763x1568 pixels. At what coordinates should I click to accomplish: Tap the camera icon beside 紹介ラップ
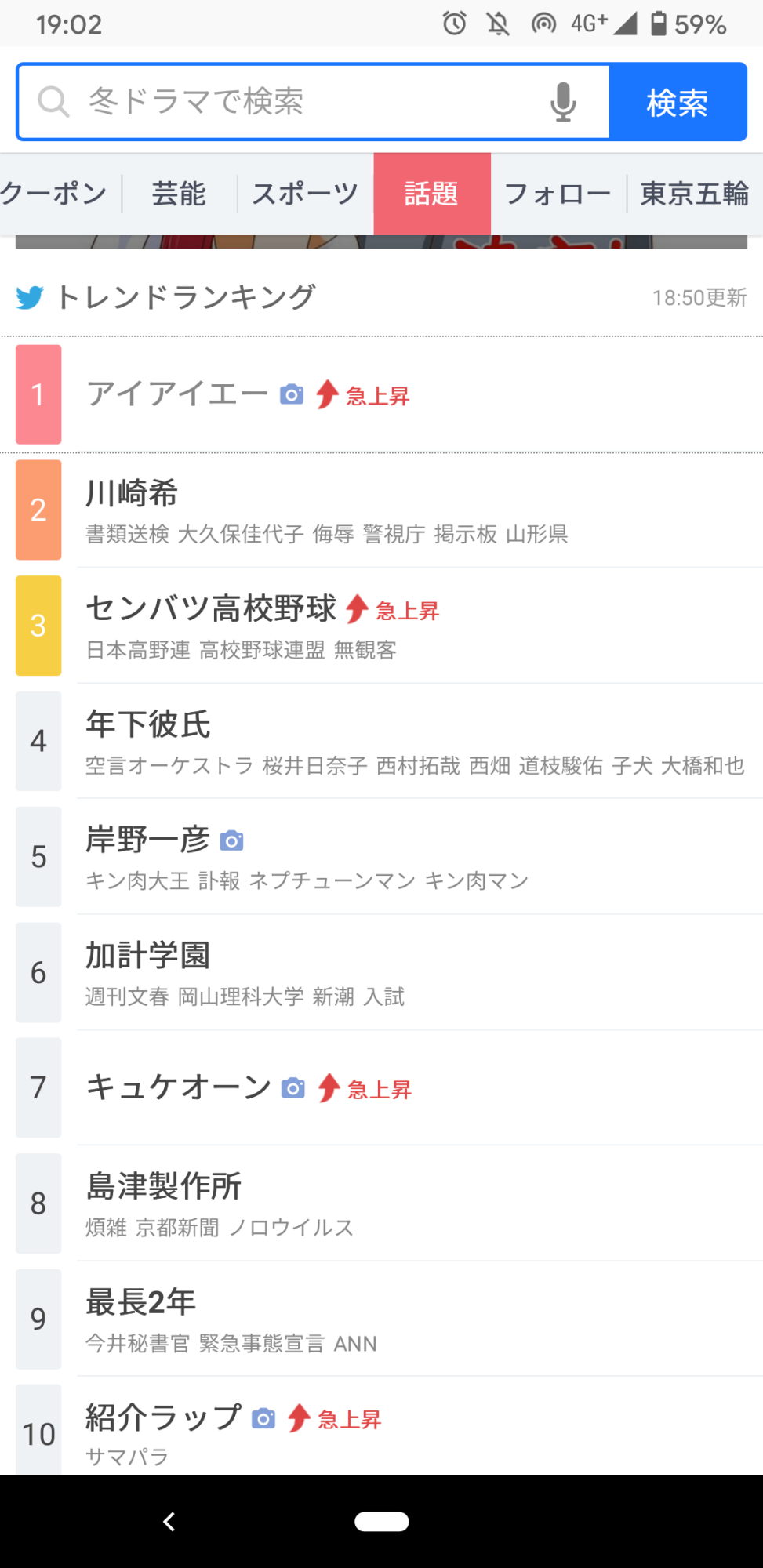pyautogui.click(x=263, y=1418)
